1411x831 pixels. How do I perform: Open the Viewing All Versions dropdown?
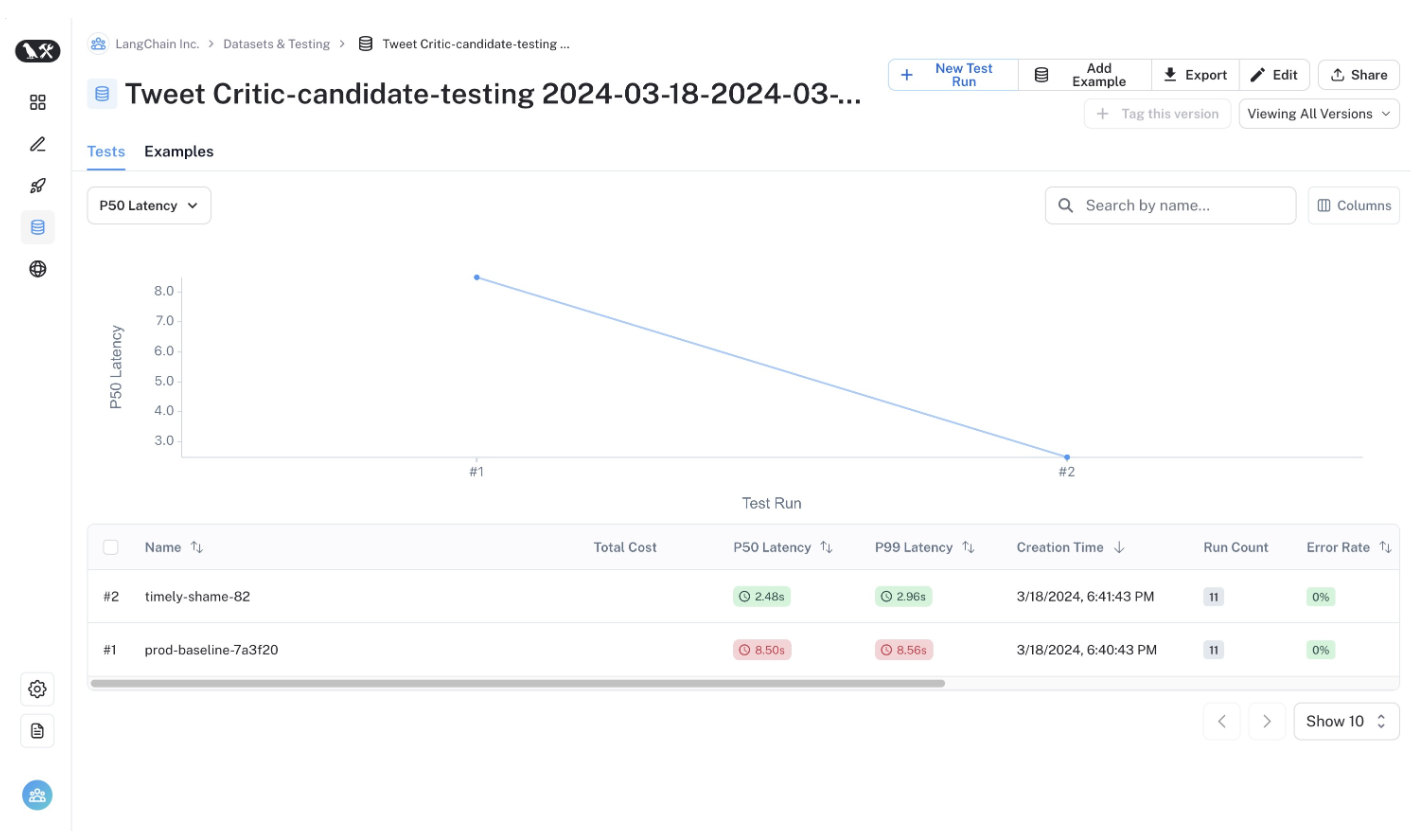(x=1318, y=114)
